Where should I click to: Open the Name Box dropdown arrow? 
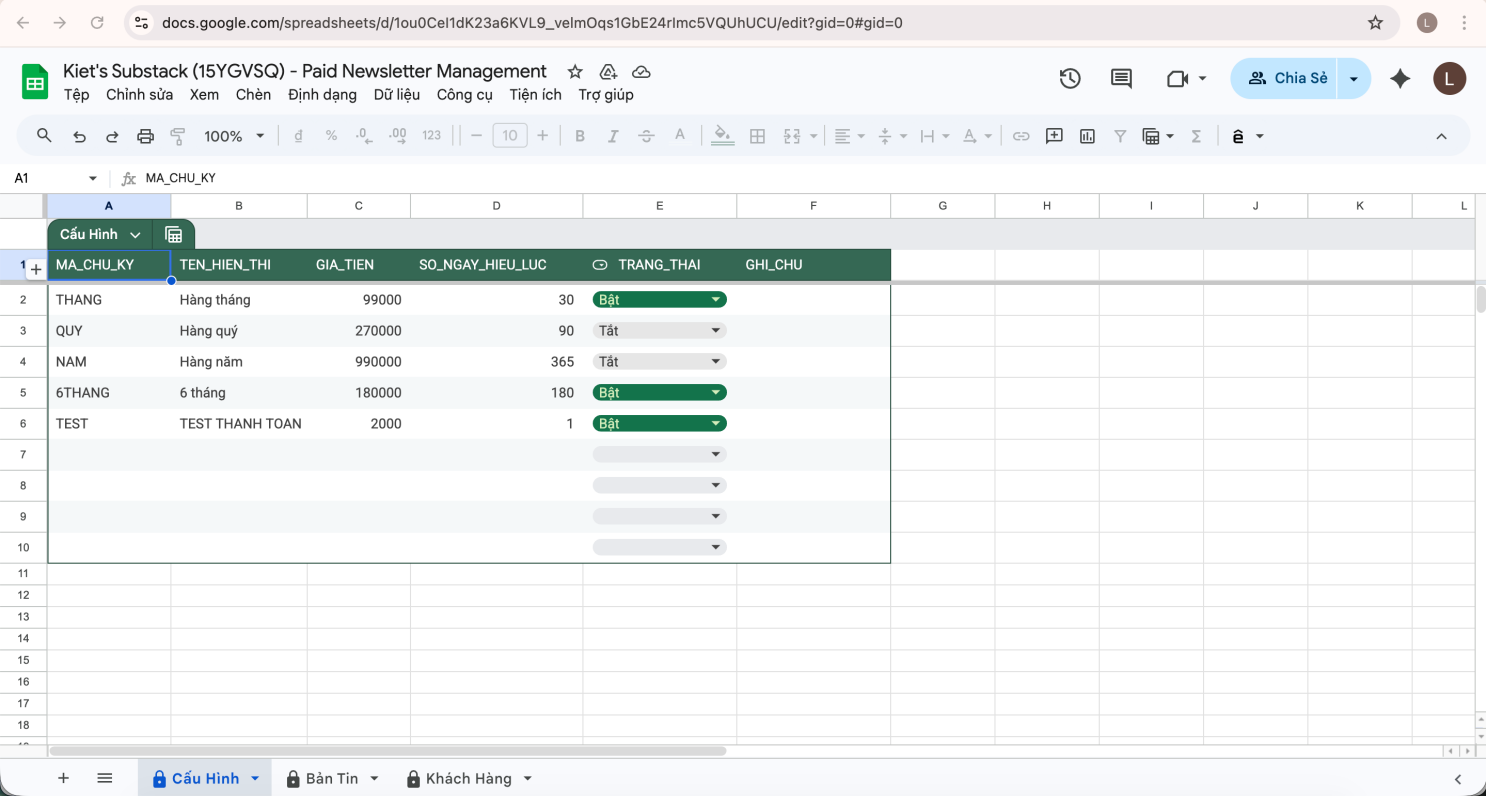click(x=93, y=178)
